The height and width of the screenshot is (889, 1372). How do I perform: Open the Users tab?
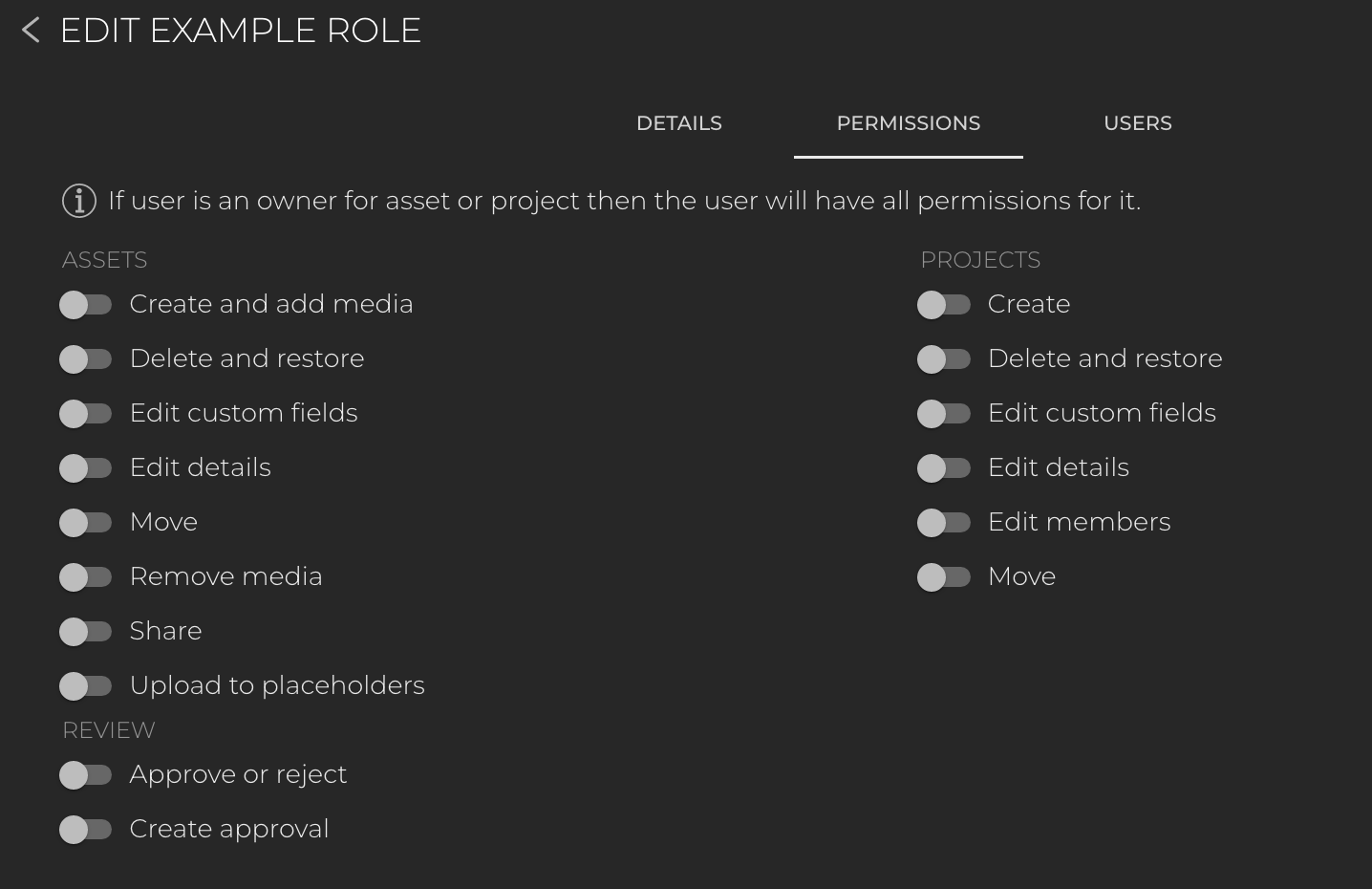pos(1137,123)
